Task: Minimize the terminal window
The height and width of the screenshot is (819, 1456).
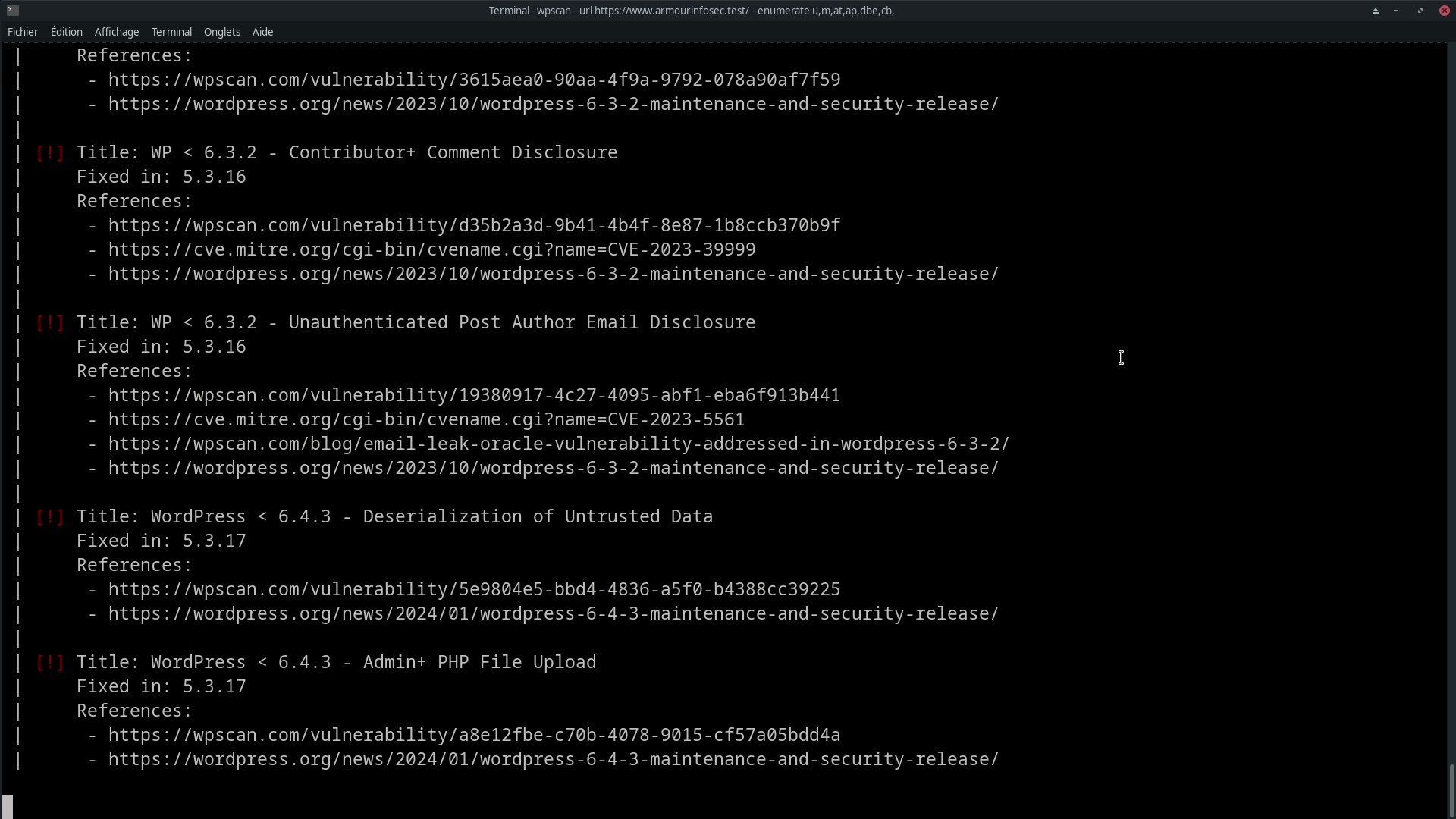Action: coord(1396,11)
